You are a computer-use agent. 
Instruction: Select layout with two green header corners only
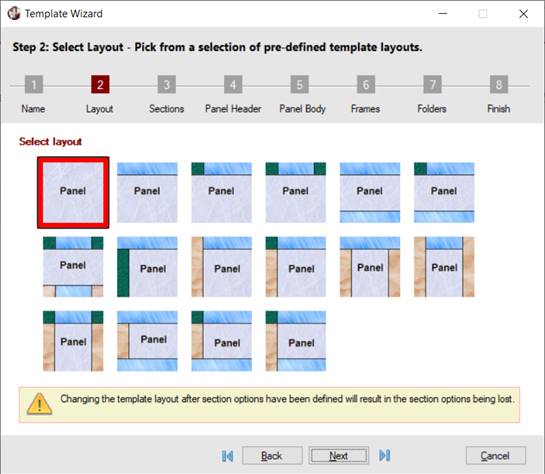click(295, 193)
